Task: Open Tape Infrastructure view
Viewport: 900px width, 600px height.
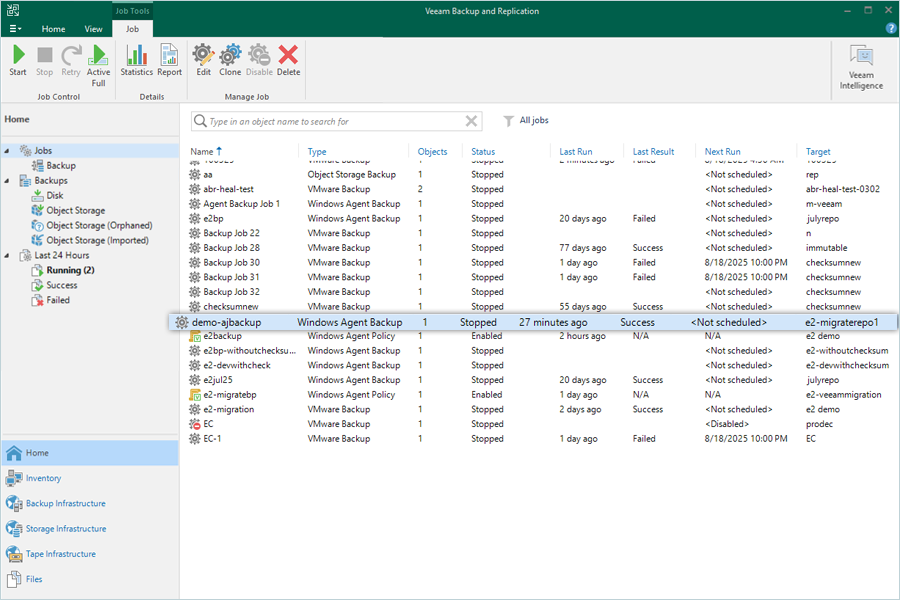Action: click(x=90, y=554)
